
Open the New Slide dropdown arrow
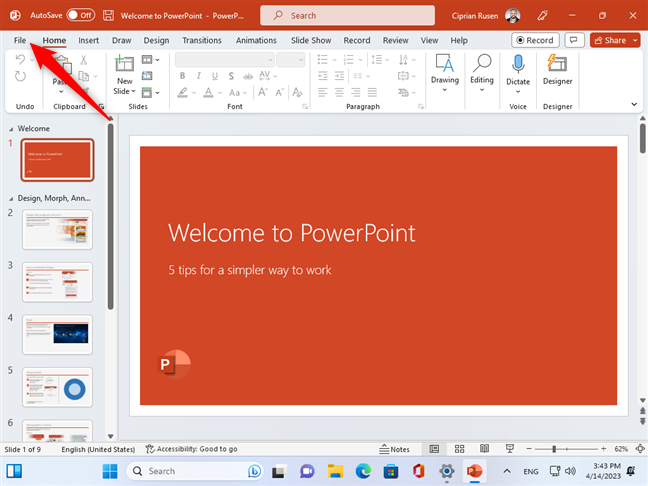pos(133,91)
